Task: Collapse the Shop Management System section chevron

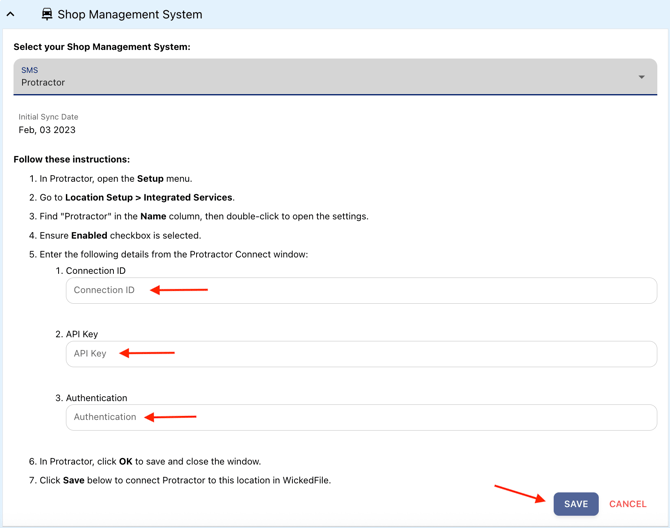Action: [11, 15]
